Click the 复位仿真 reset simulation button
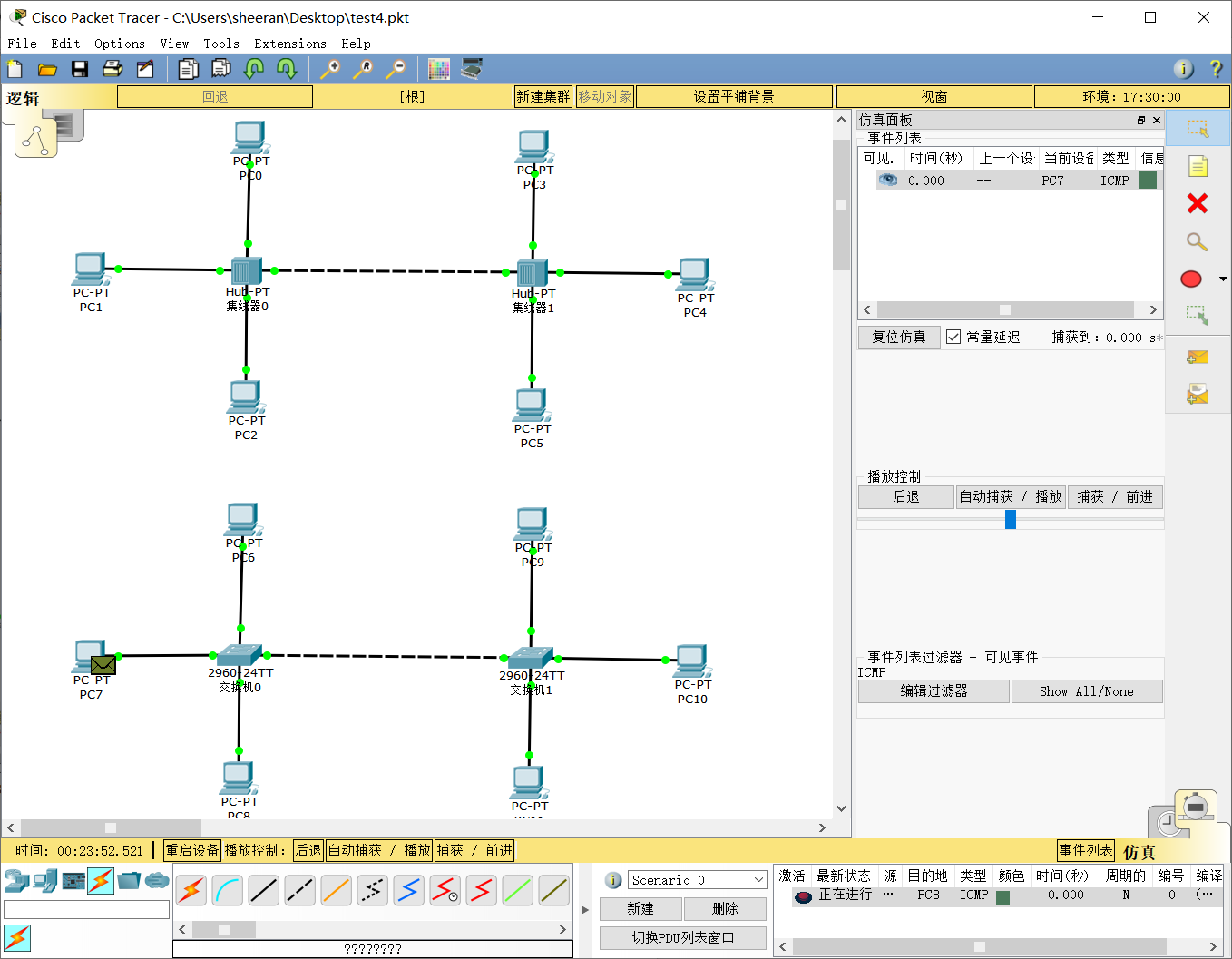Screen dimensions: 1232x959 click(899, 337)
